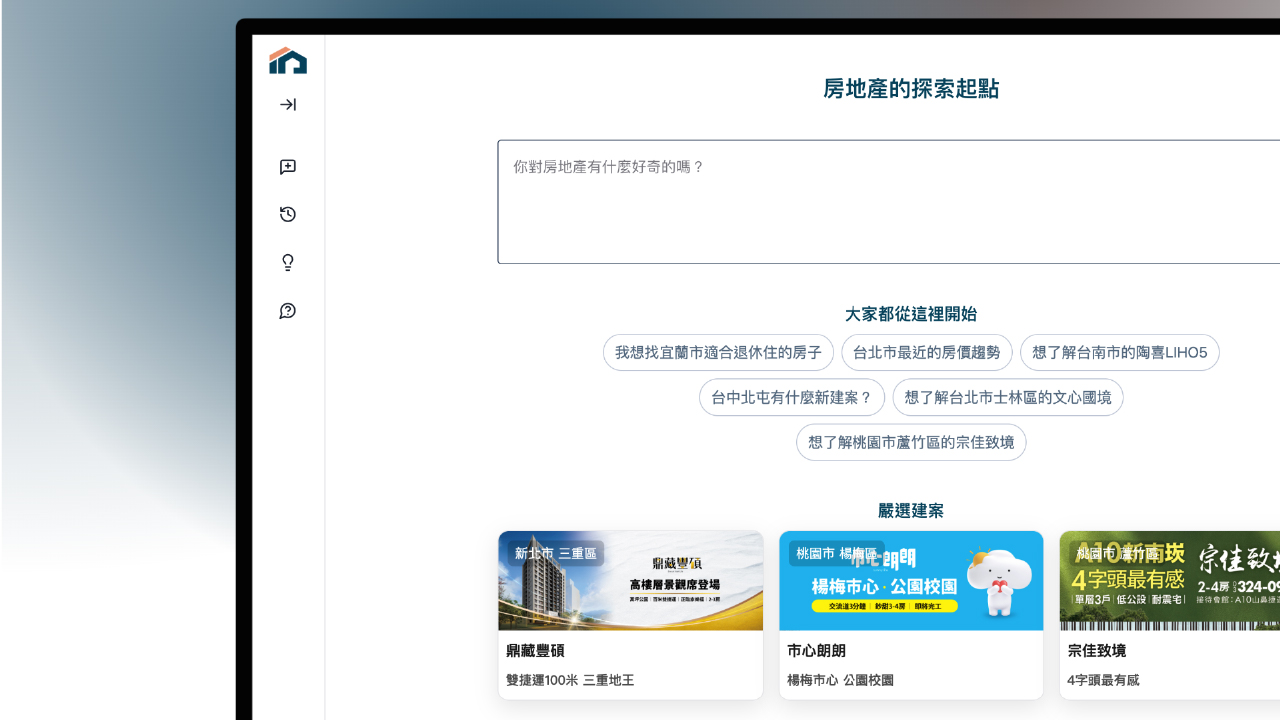Select suggestion 台北市最近的房價趨勢
The image size is (1280, 720).
click(x=926, y=353)
